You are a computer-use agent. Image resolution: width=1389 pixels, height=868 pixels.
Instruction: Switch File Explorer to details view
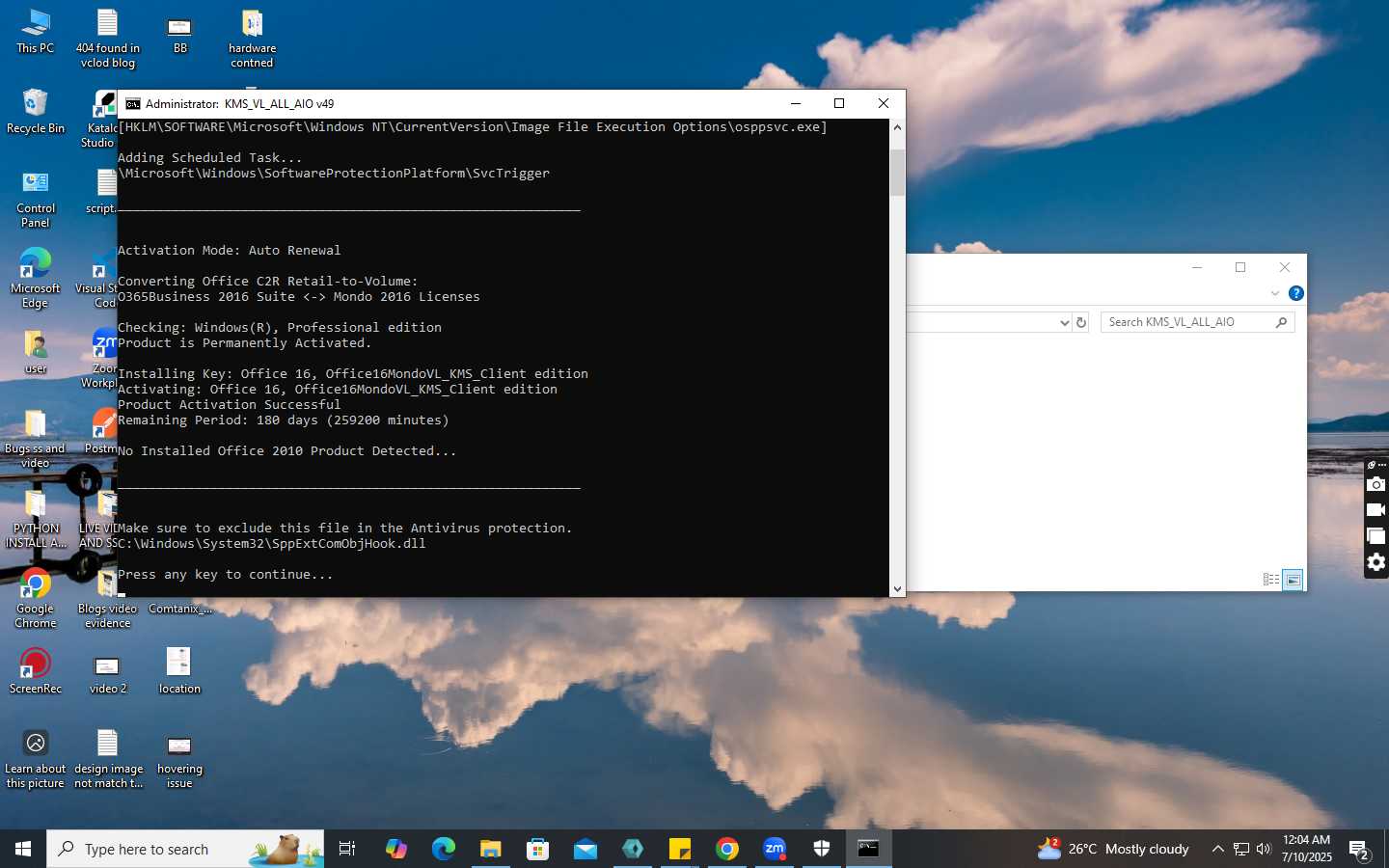(x=1271, y=580)
